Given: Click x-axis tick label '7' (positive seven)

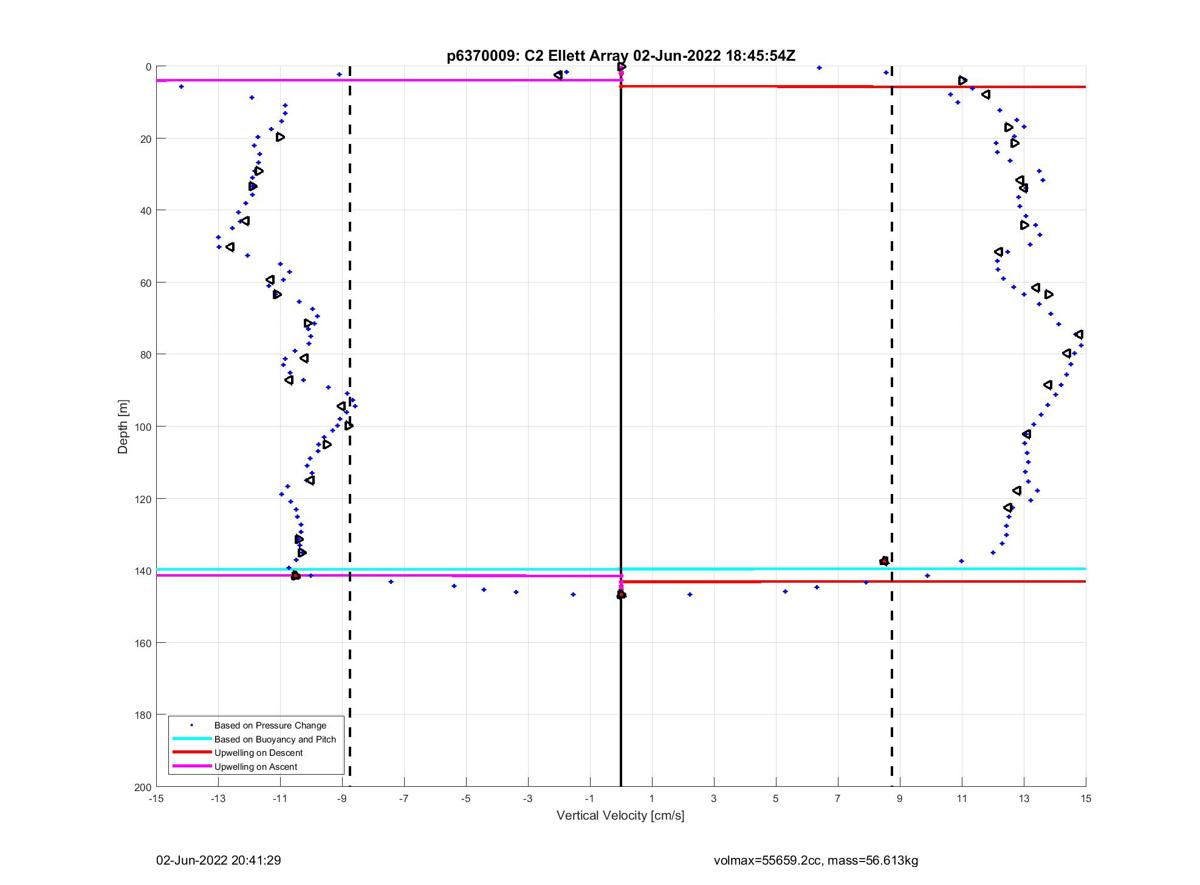Looking at the screenshot, I should 838,798.
